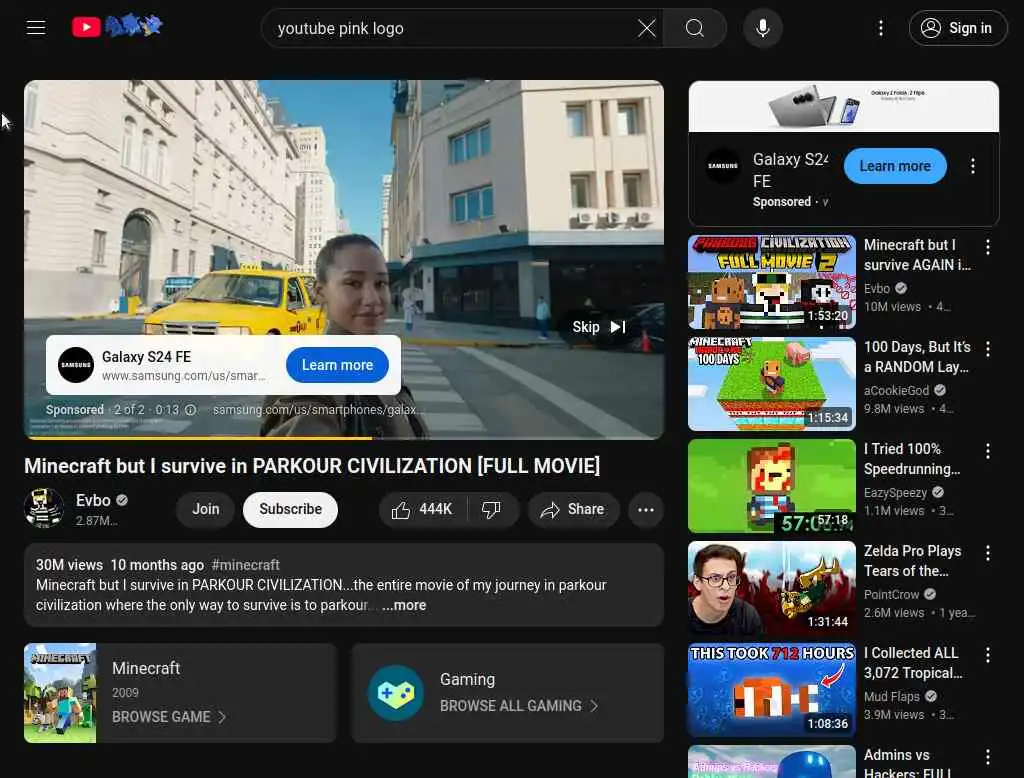Click the ad progress bar at the video bottom

click(344, 438)
